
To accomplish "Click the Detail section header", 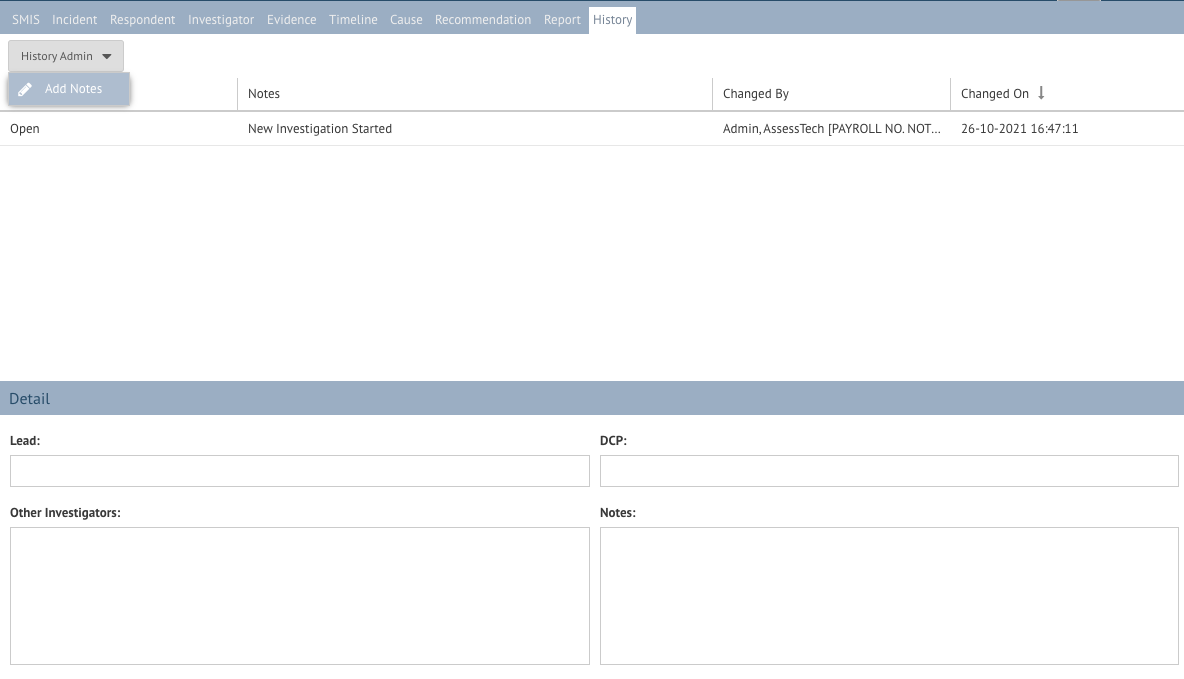I will tap(592, 398).
